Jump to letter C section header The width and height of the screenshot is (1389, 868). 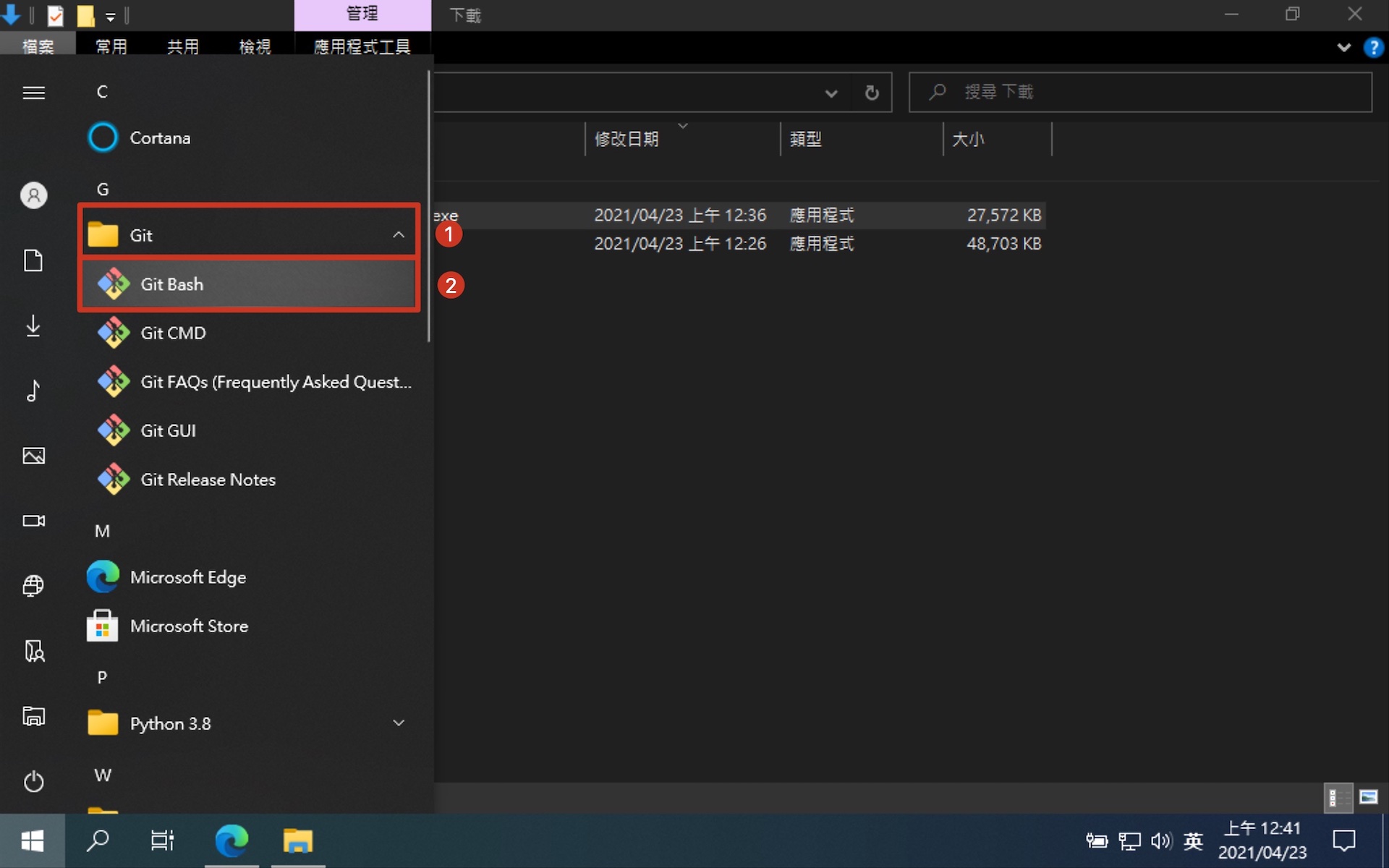click(x=102, y=92)
